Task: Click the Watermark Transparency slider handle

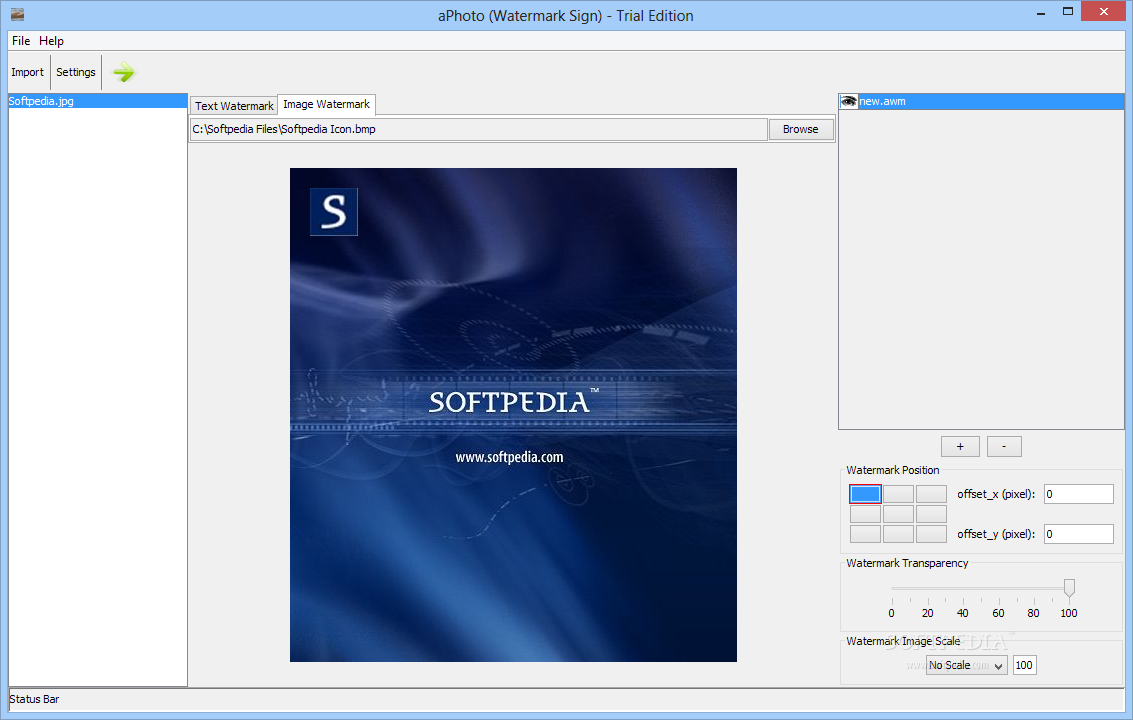Action: pyautogui.click(x=1069, y=588)
